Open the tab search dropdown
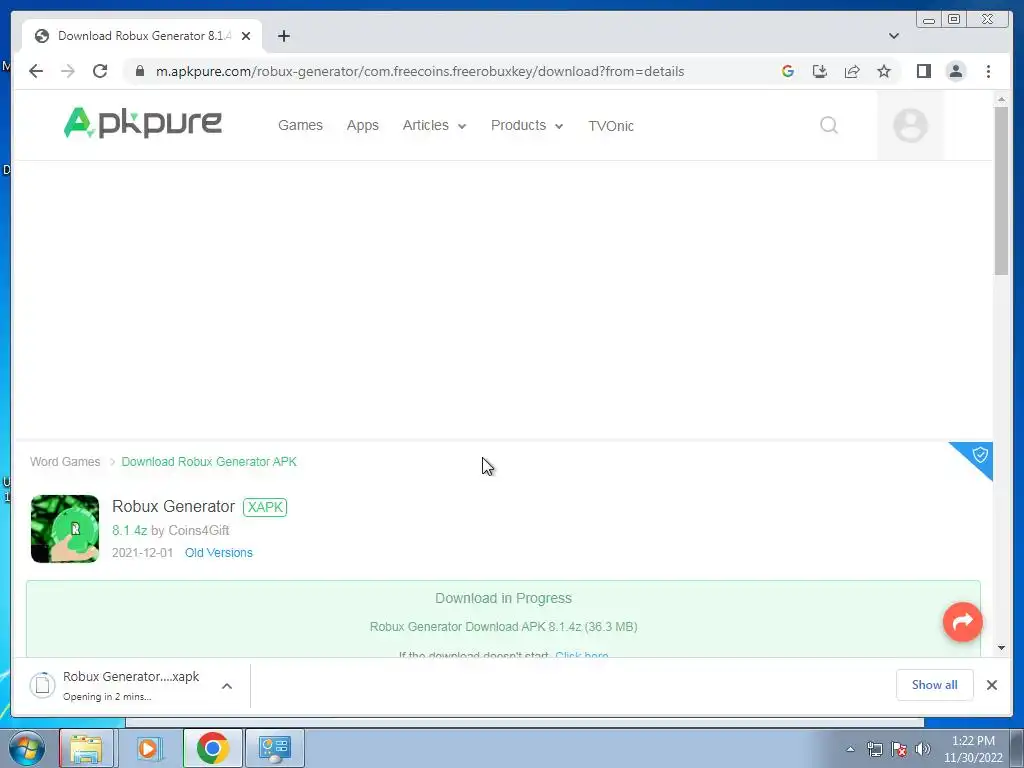 tap(893, 36)
